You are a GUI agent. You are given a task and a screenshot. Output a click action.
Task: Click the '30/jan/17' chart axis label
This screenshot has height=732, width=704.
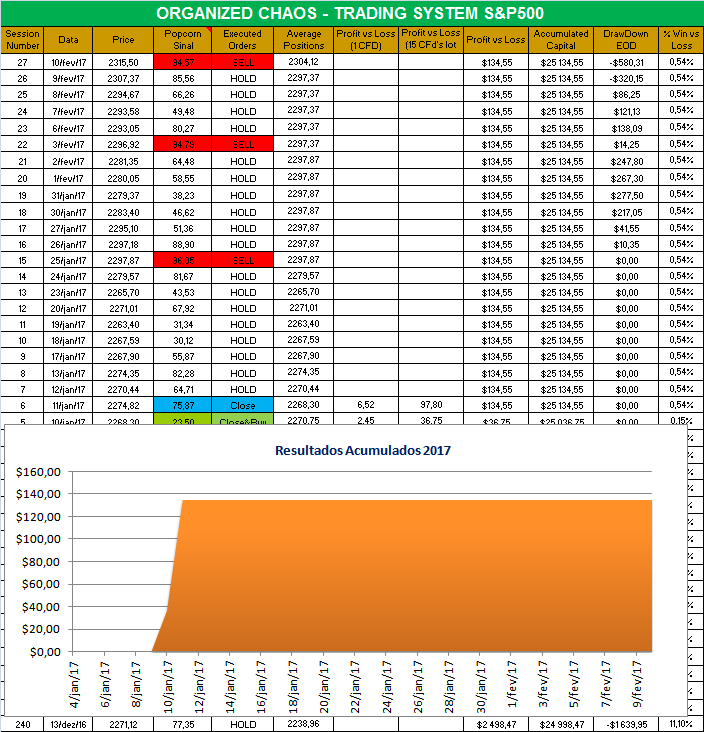tap(481, 686)
